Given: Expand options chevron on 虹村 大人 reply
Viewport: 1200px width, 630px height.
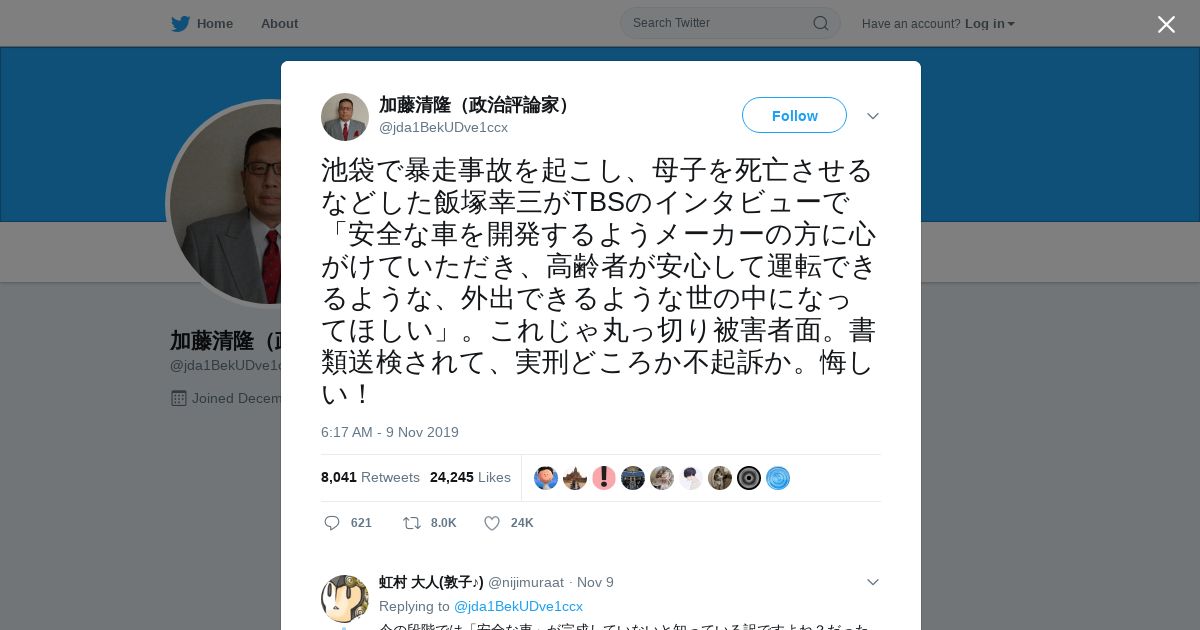Looking at the screenshot, I should [x=873, y=582].
